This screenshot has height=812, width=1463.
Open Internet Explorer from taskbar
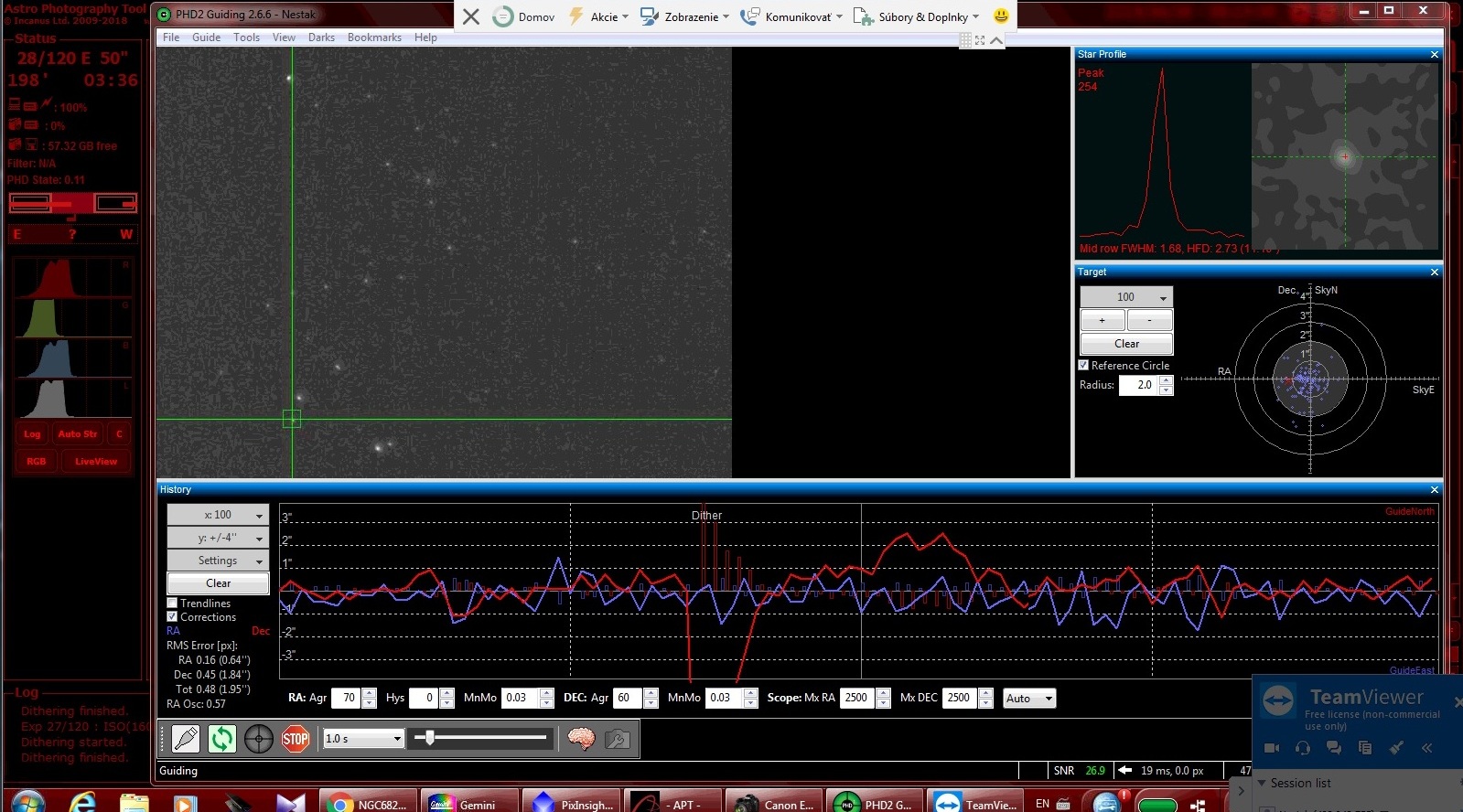[82, 803]
